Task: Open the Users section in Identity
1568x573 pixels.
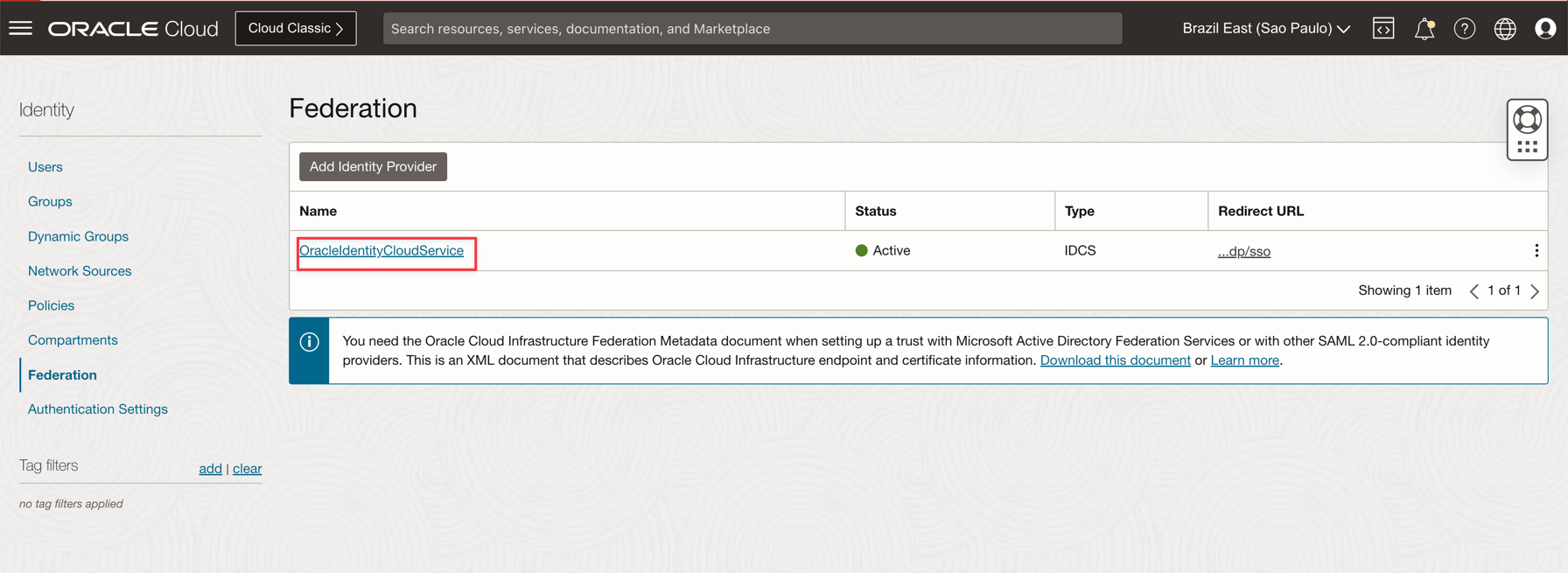Action: coord(45,167)
